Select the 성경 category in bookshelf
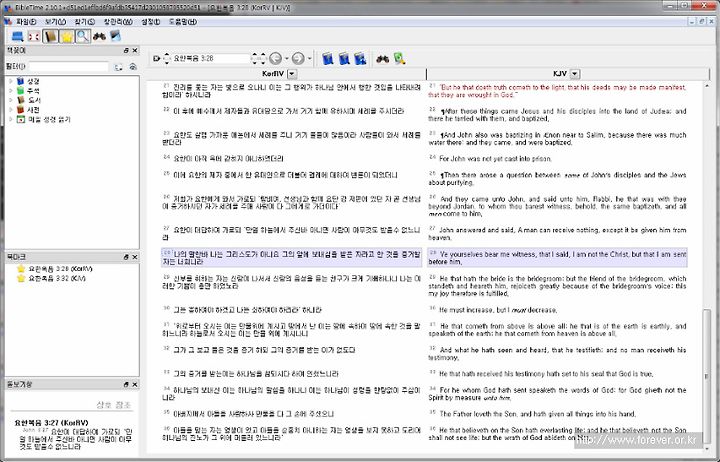 tap(34, 81)
